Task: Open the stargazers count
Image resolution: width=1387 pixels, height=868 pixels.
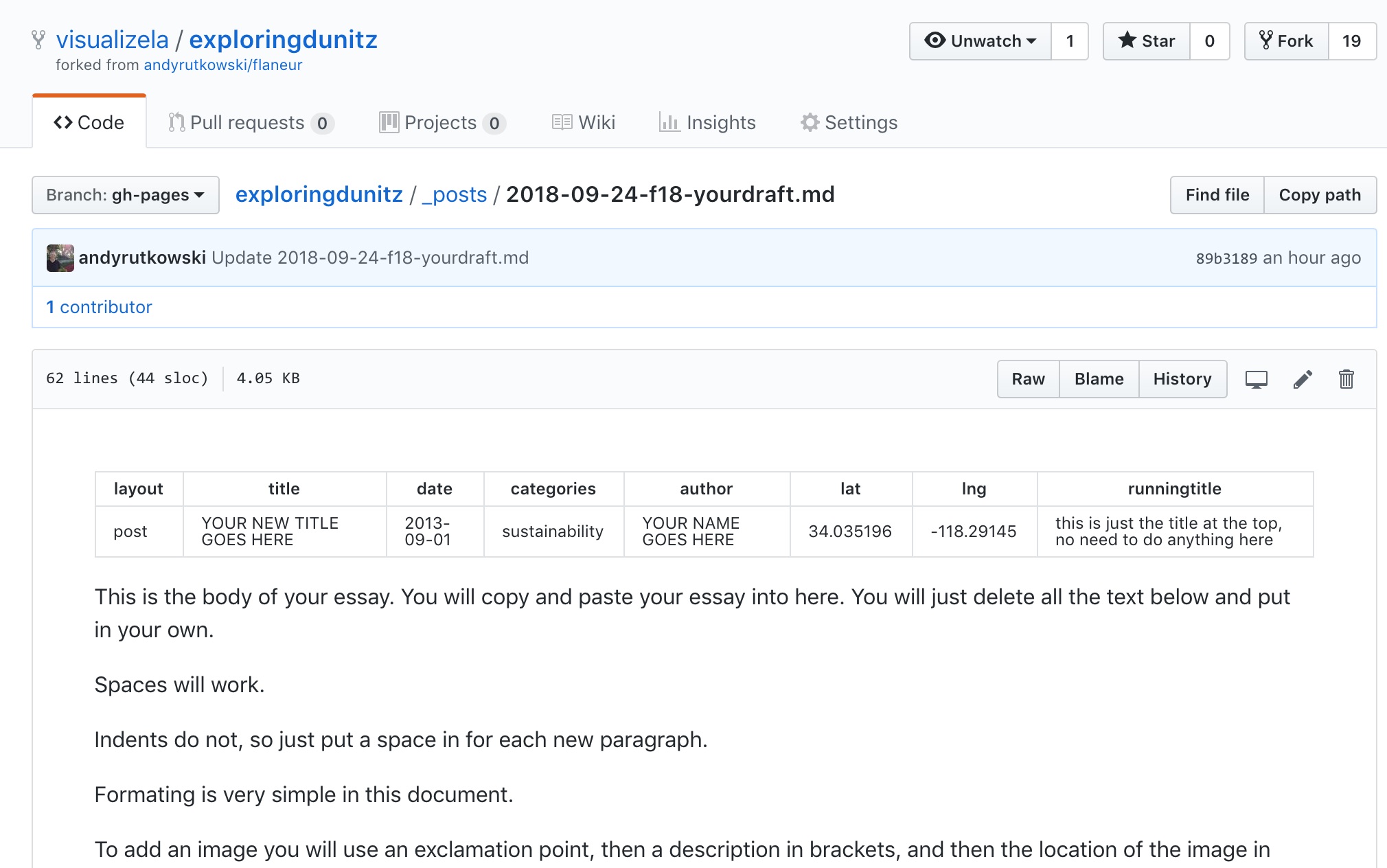Action: 1209,41
